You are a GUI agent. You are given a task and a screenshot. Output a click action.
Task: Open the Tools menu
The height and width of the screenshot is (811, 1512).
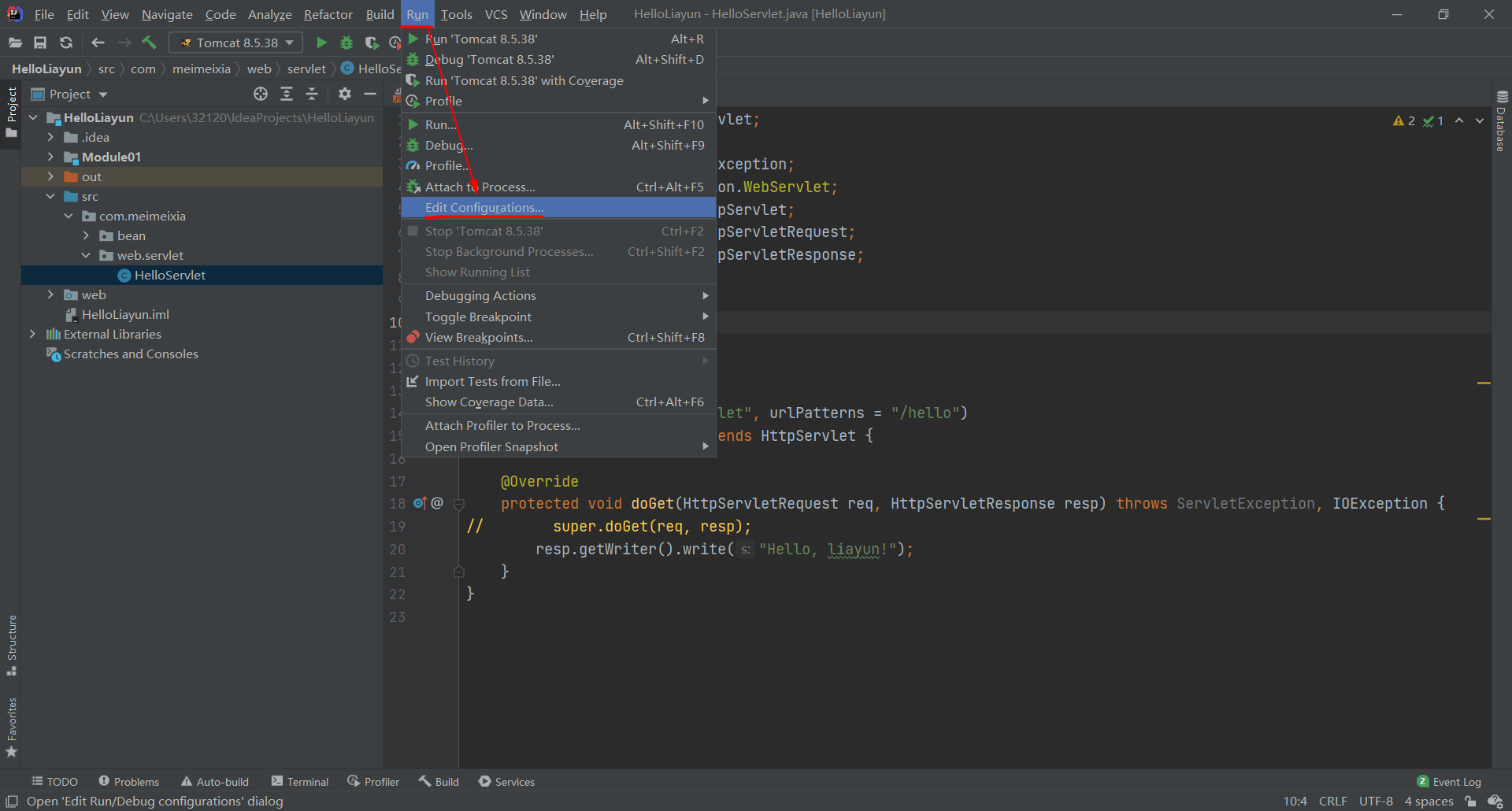[x=456, y=14]
